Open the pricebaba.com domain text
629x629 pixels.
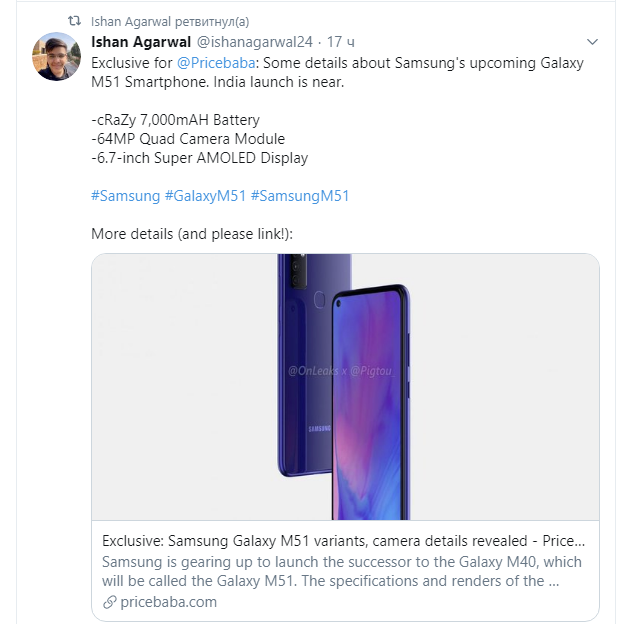coord(168,602)
